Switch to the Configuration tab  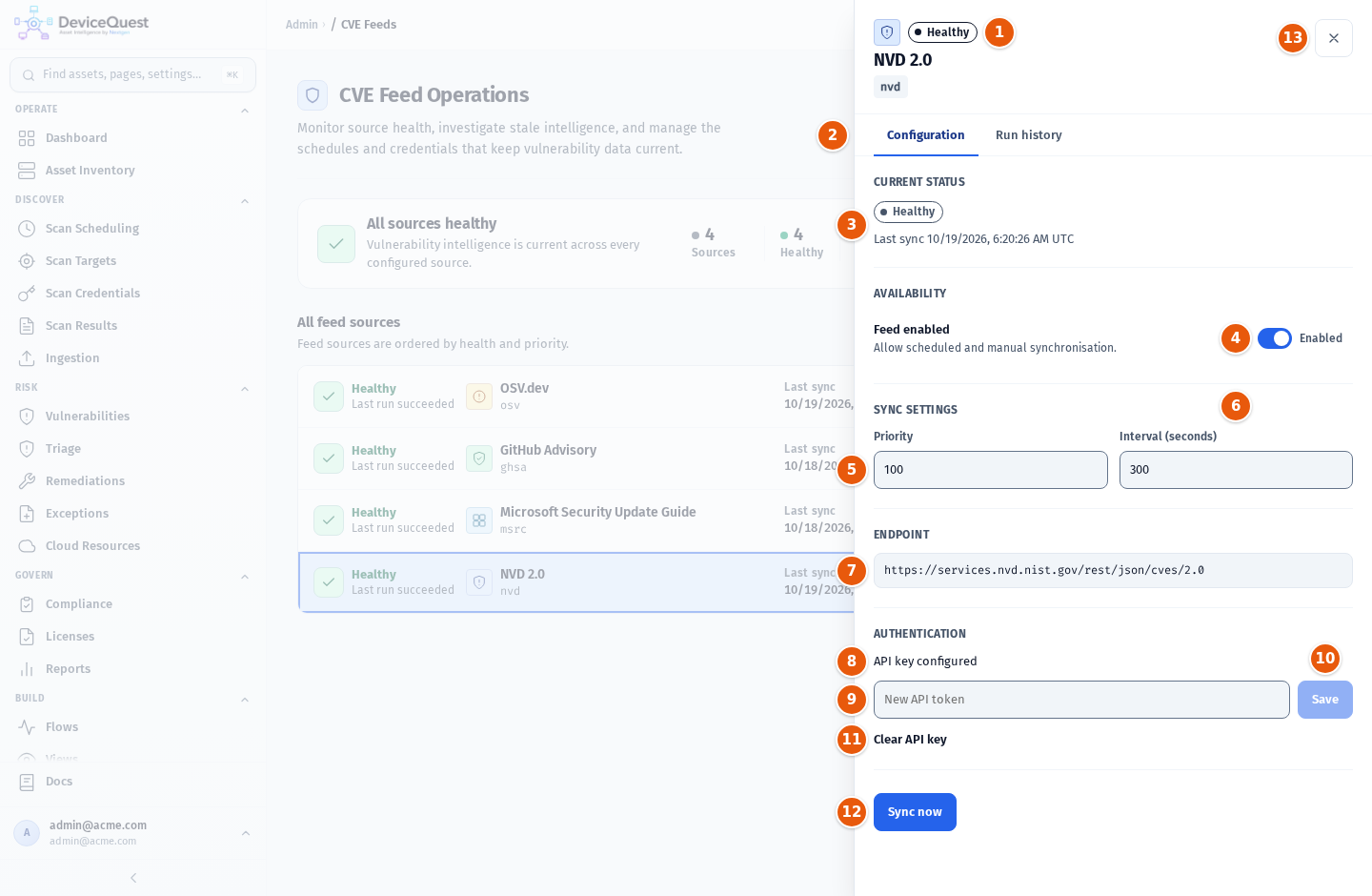[925, 135]
